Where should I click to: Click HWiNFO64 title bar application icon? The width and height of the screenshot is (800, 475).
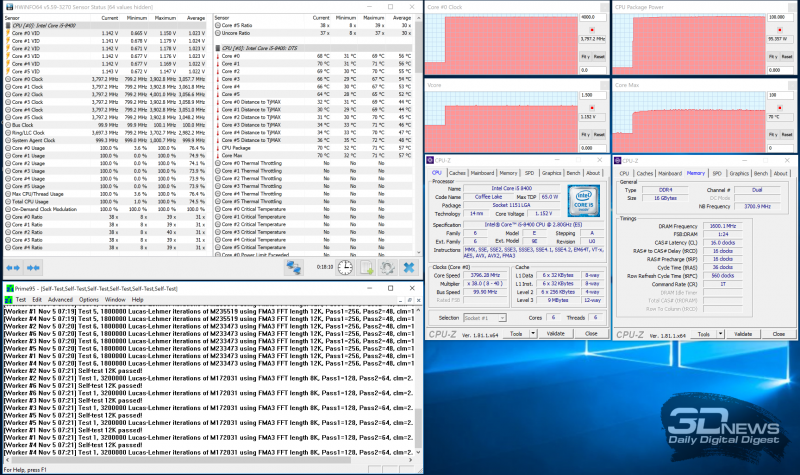click(9, 7)
